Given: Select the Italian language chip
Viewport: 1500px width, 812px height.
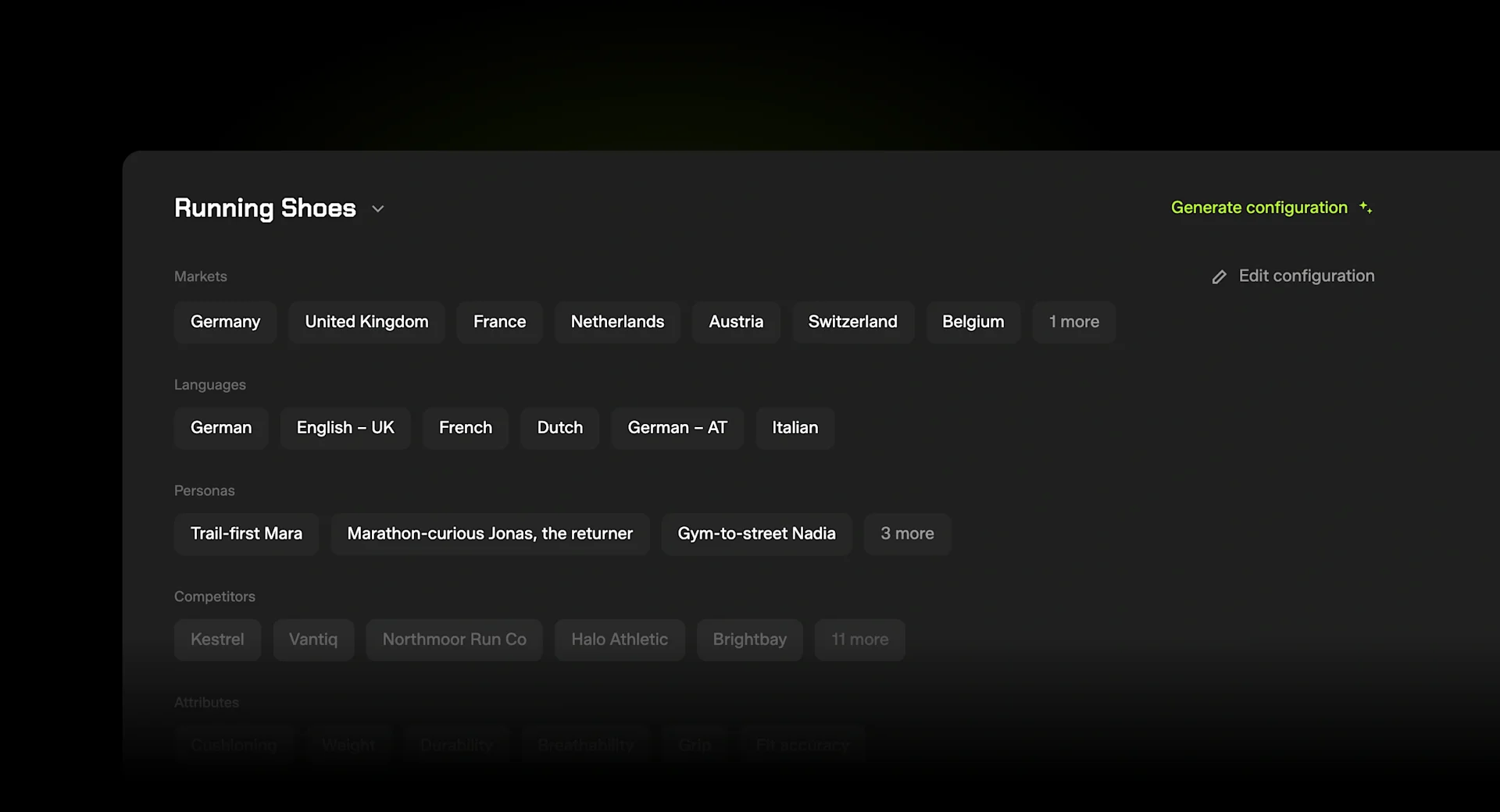Looking at the screenshot, I should pyautogui.click(x=795, y=428).
